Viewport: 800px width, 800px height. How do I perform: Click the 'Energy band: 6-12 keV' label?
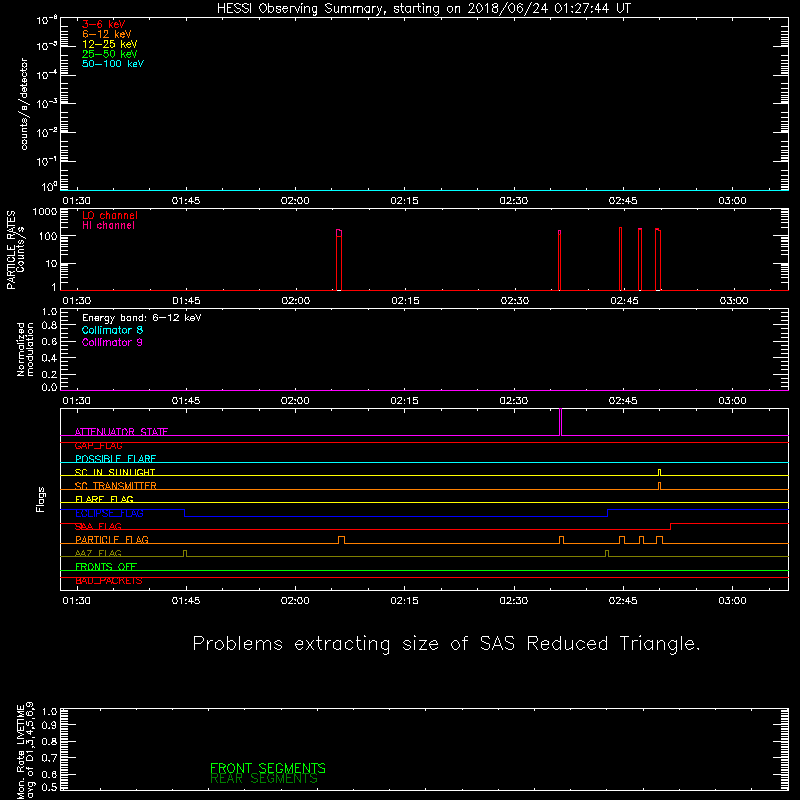tap(141, 318)
